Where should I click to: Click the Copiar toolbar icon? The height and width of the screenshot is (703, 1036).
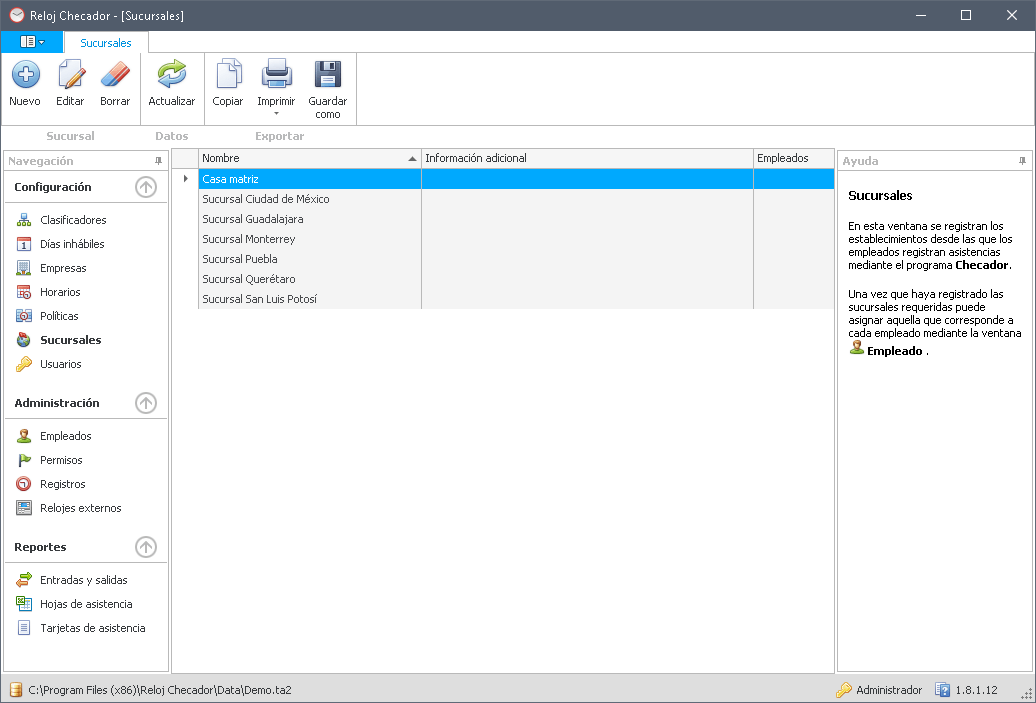pos(228,75)
